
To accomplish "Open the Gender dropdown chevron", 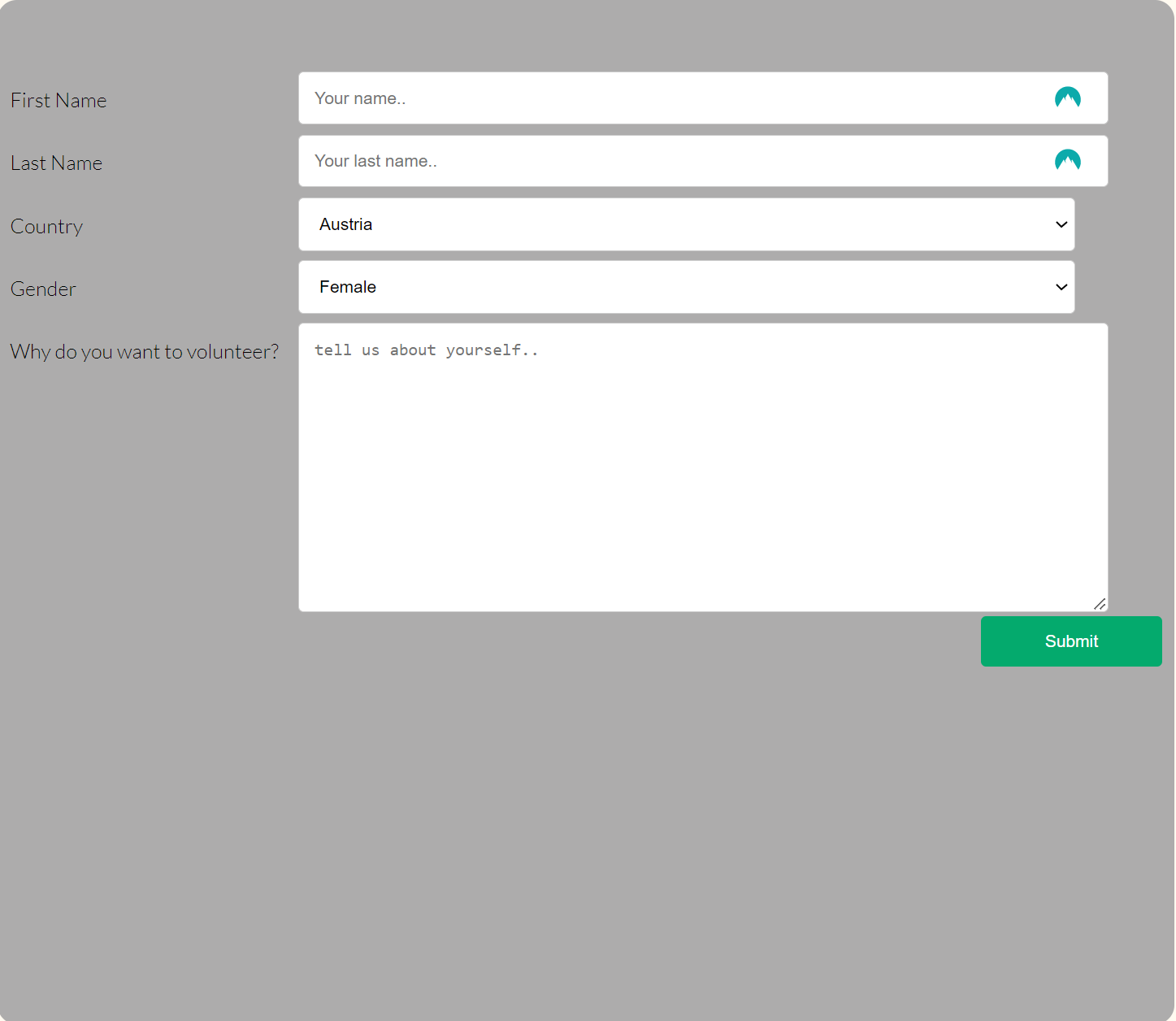I will tap(1061, 287).
